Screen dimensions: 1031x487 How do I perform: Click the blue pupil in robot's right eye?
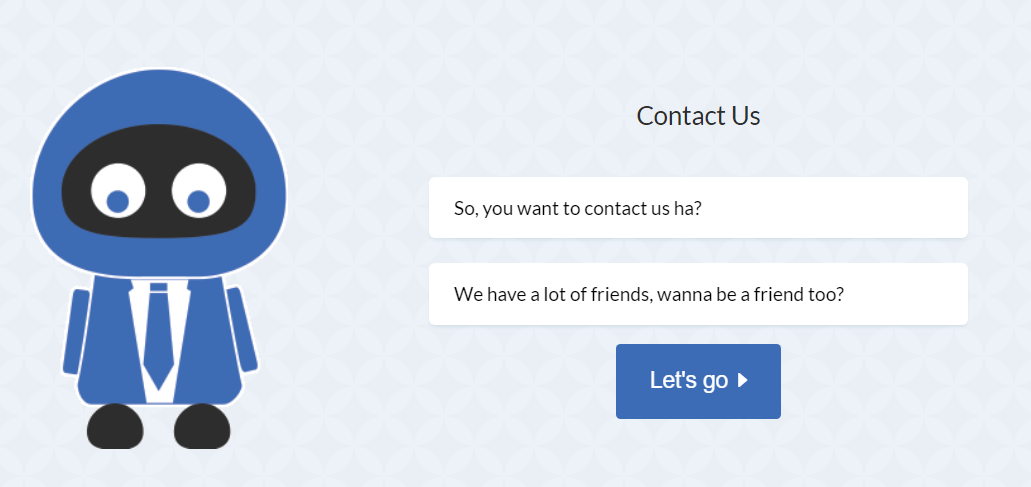198,201
